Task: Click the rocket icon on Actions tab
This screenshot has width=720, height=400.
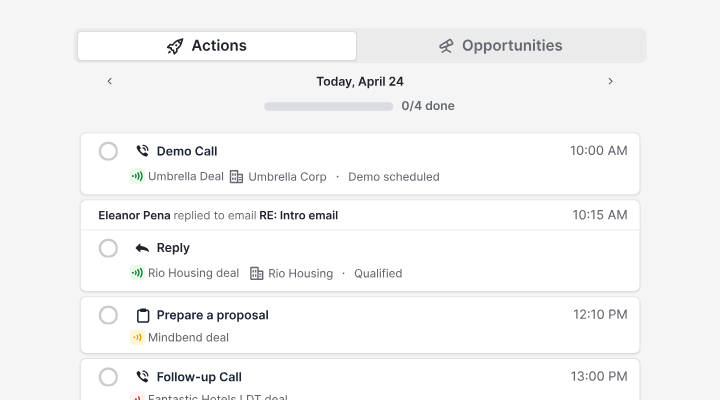Action: point(175,46)
